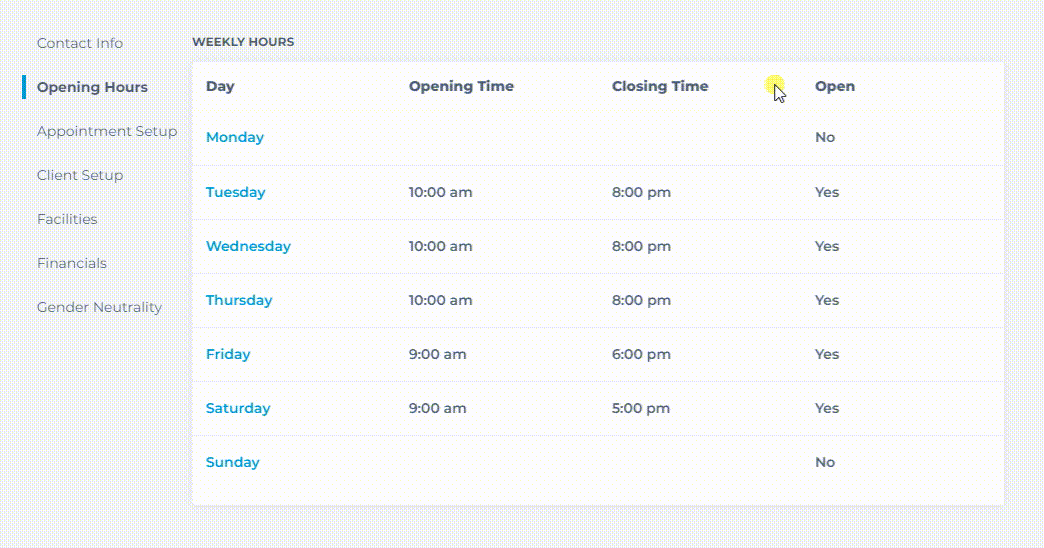The height and width of the screenshot is (548, 1044).
Task: Click the Opening Time column header
Action: pos(461,87)
